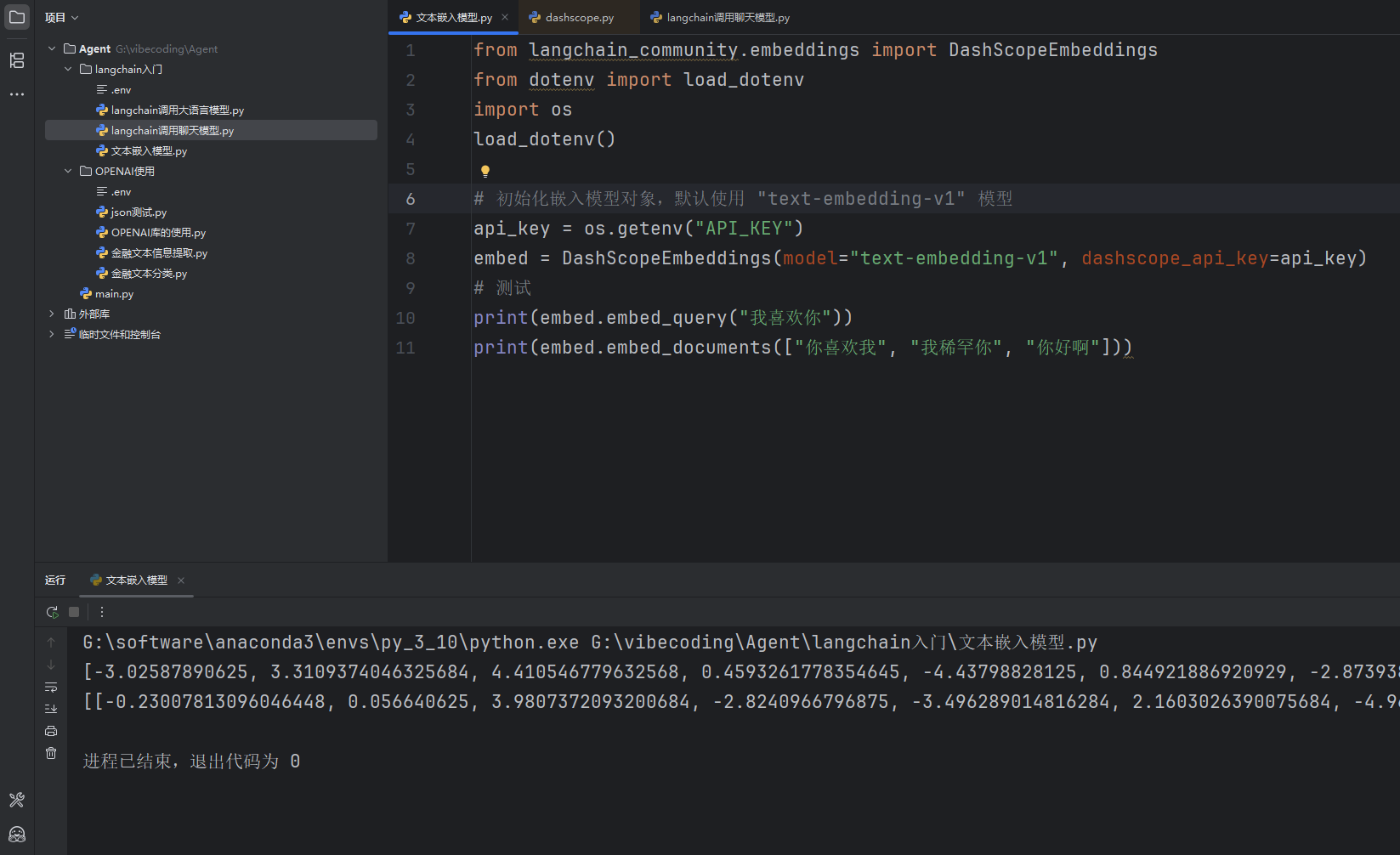Click the python.exe path line in console
1400x855 pixels.
pyautogui.click(x=590, y=643)
